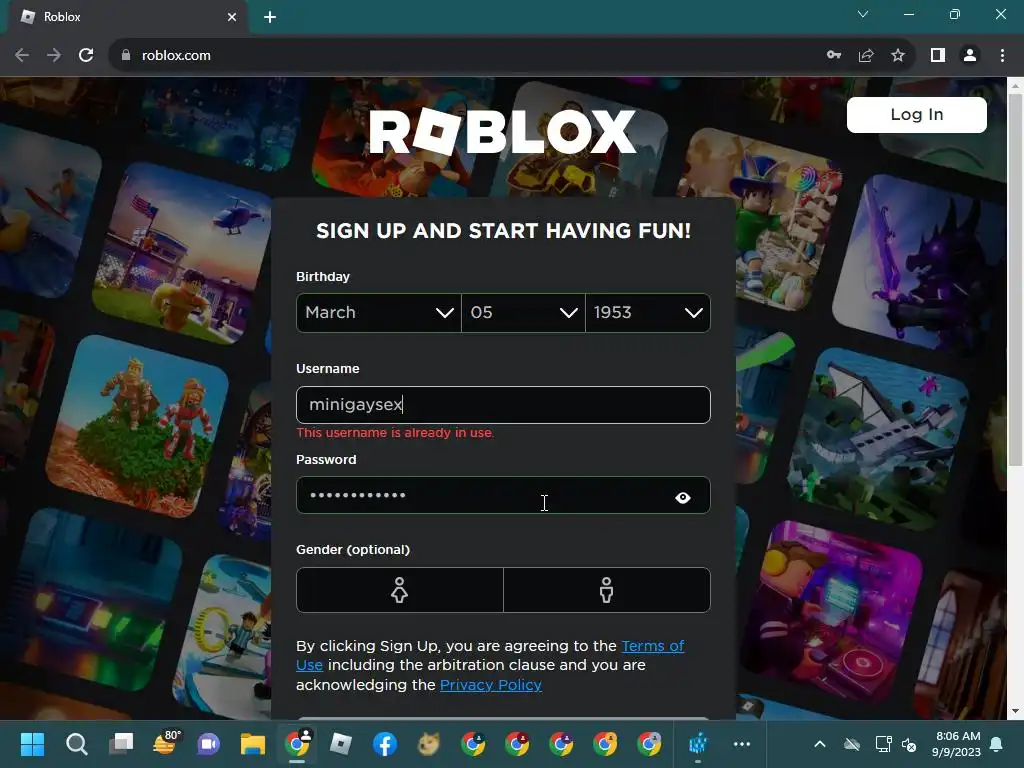Click the OneDrive cloud tray icon
The width and height of the screenshot is (1024, 768).
(x=852, y=744)
